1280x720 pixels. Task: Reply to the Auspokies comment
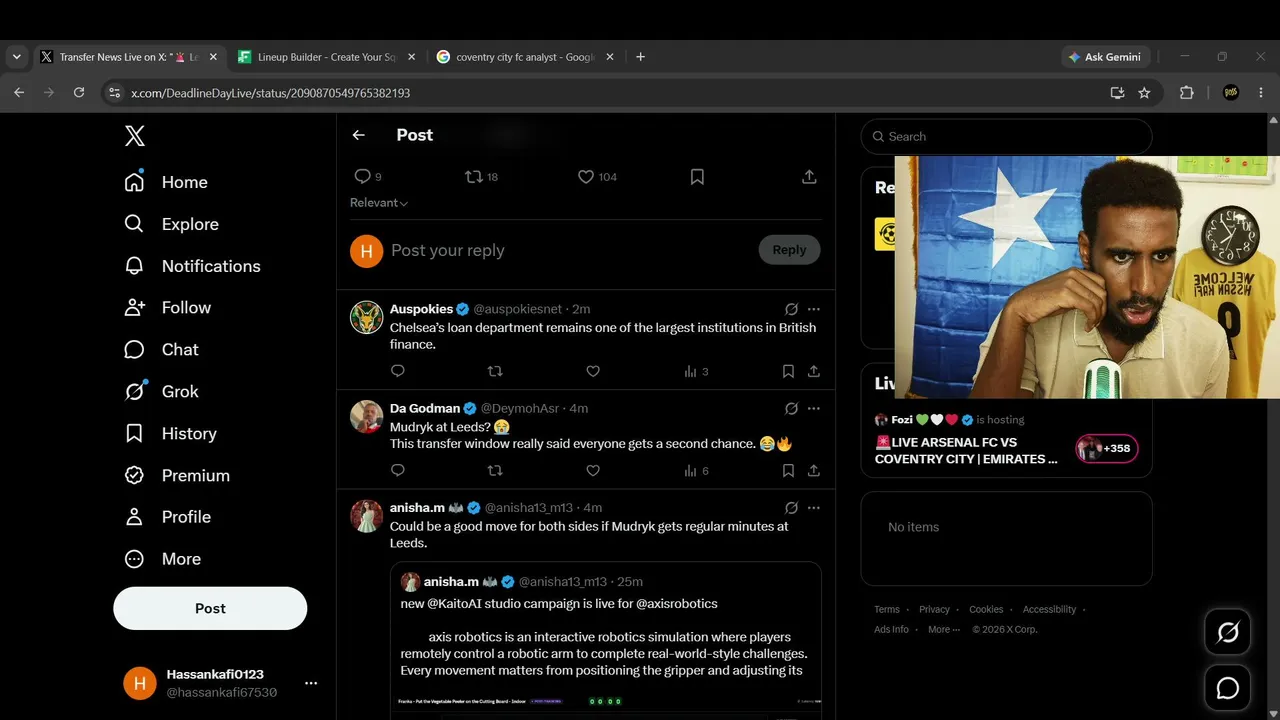pyautogui.click(x=398, y=371)
